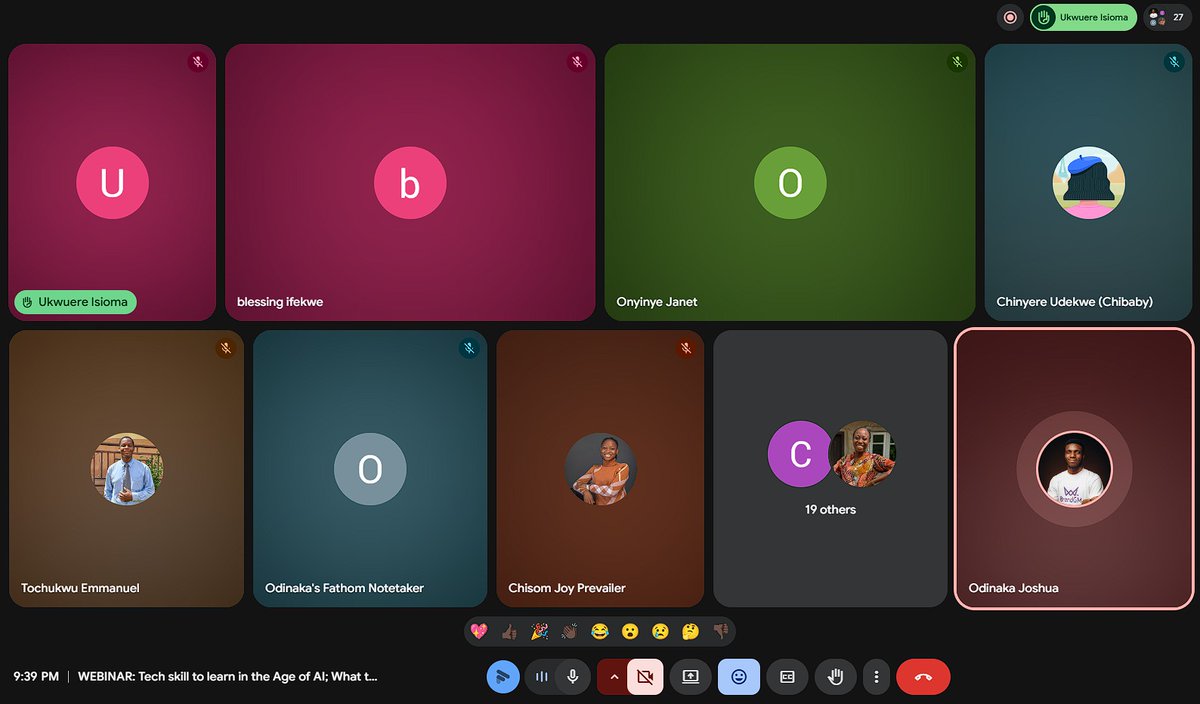1200x704 pixels.
Task: Send the crying face reaction
Action: click(660, 632)
